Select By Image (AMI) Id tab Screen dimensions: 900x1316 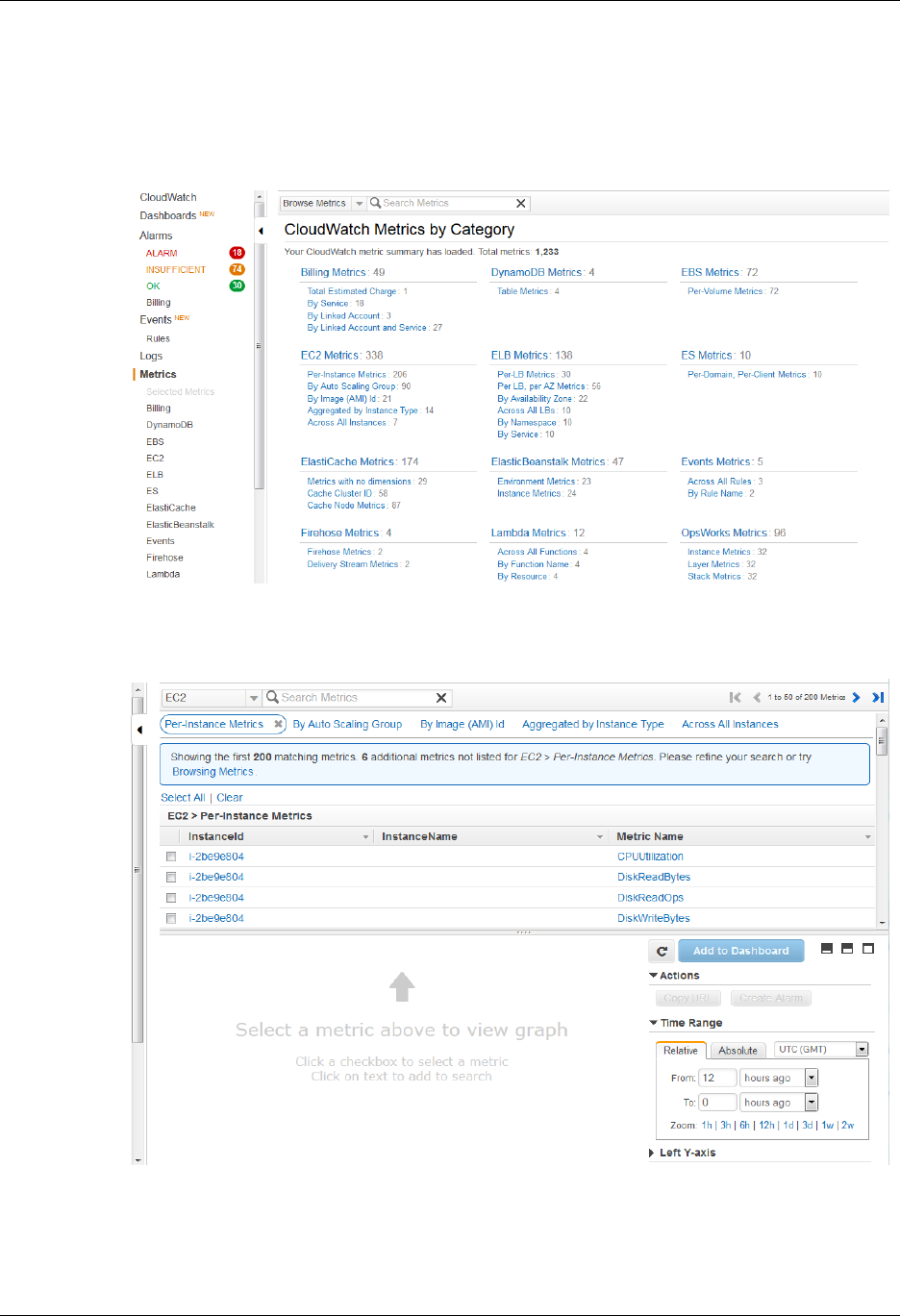click(x=462, y=725)
